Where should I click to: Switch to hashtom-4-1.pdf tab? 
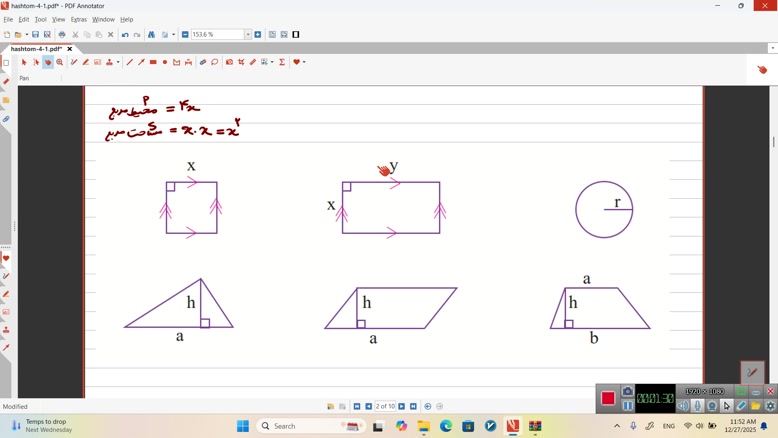pyautogui.click(x=36, y=49)
